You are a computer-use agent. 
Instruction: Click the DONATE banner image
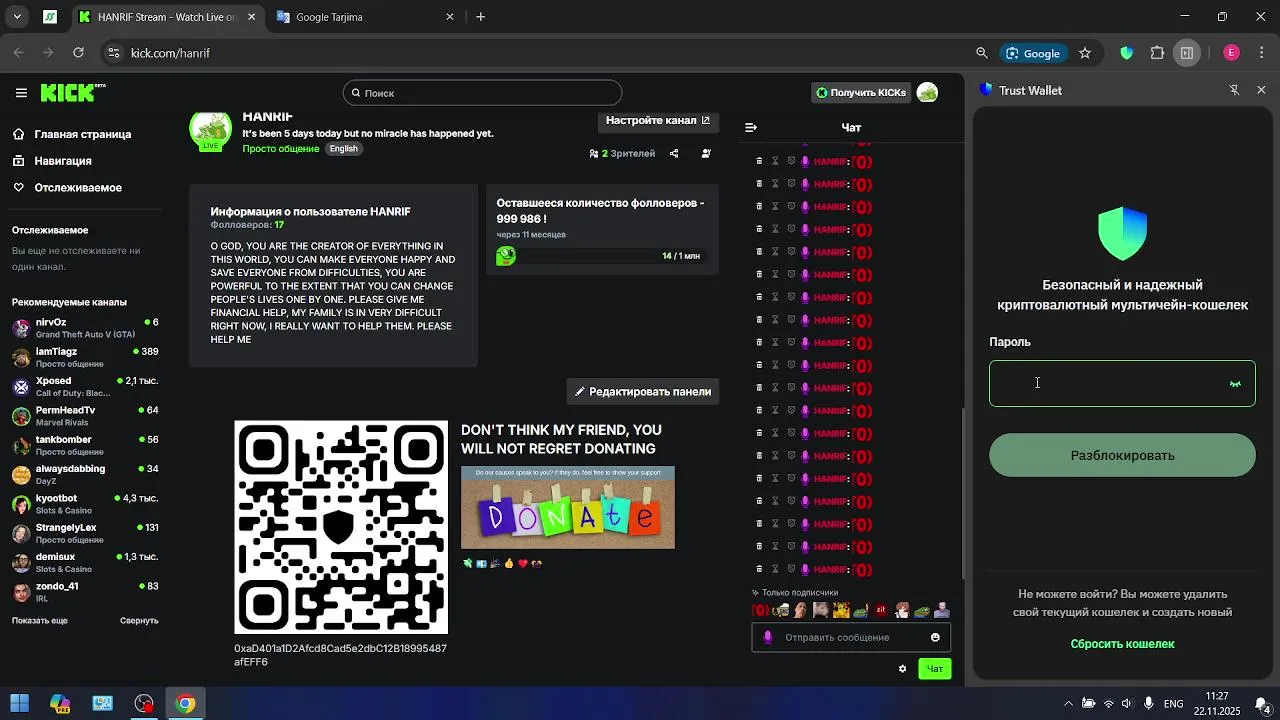click(x=568, y=507)
